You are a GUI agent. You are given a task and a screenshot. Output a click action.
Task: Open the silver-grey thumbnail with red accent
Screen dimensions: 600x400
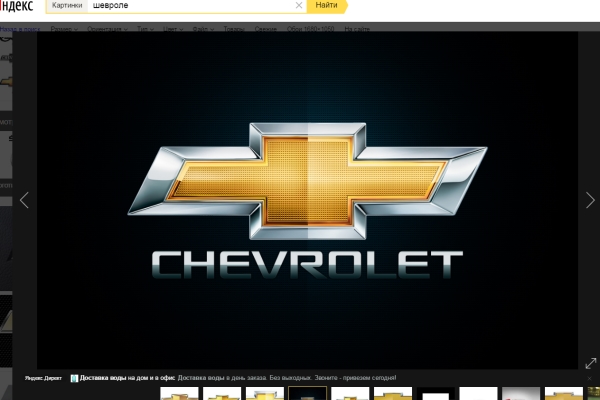pyautogui.click(x=521, y=393)
